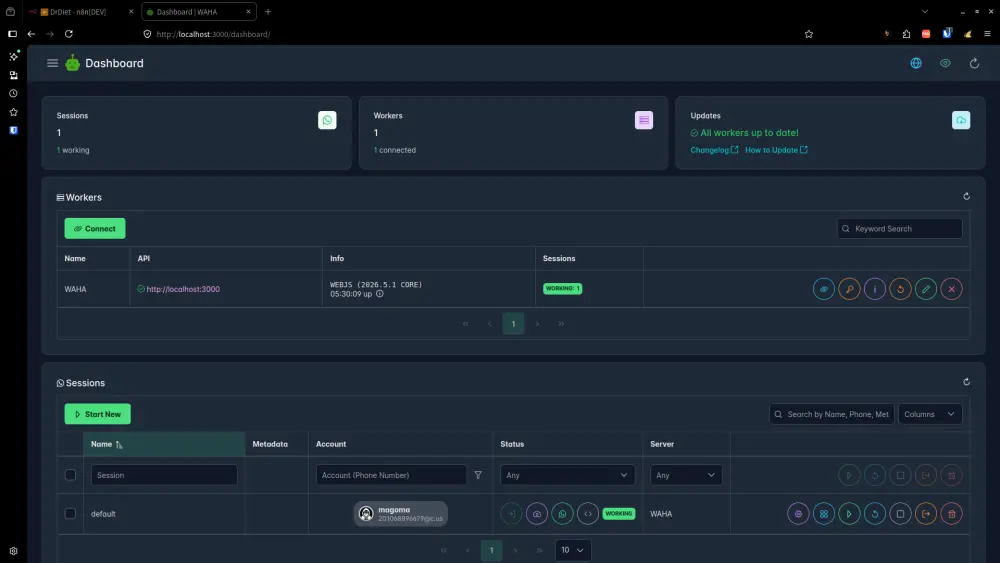The width and height of the screenshot is (1000, 563).
Task: Show info for the WAHA worker
Action: coord(874,289)
